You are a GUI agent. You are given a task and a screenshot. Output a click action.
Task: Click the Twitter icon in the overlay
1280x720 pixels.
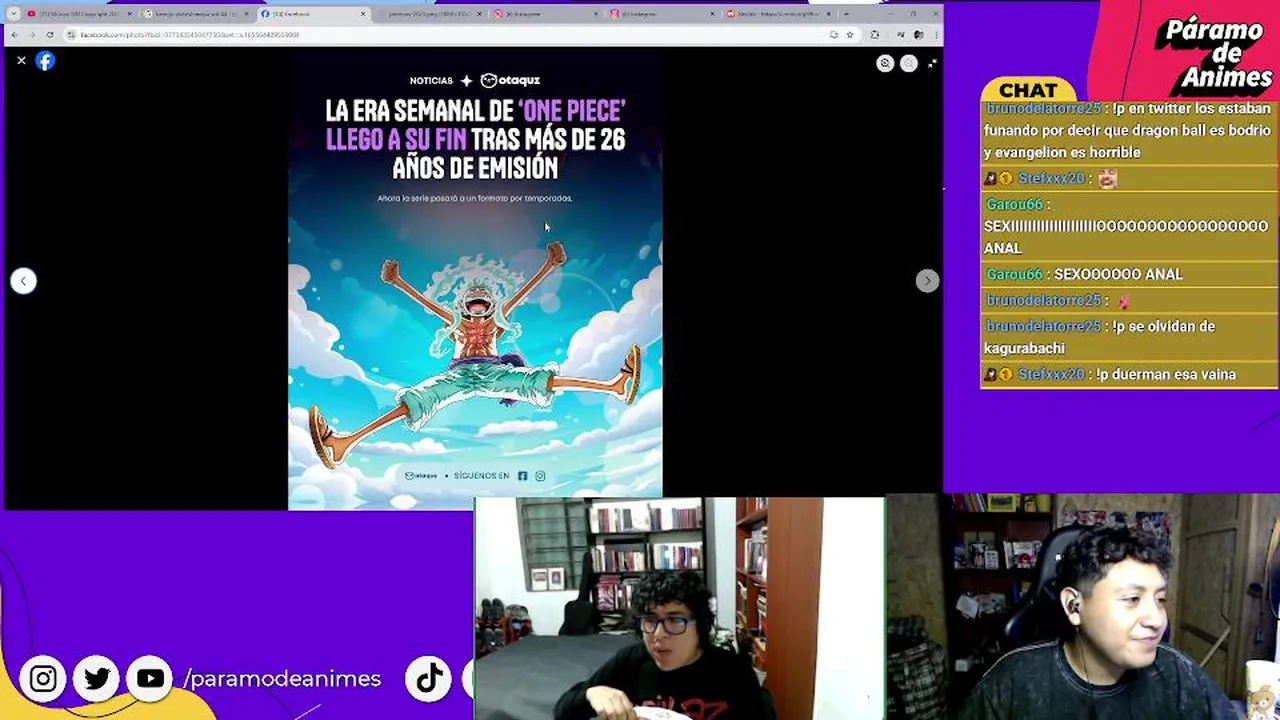click(x=97, y=679)
